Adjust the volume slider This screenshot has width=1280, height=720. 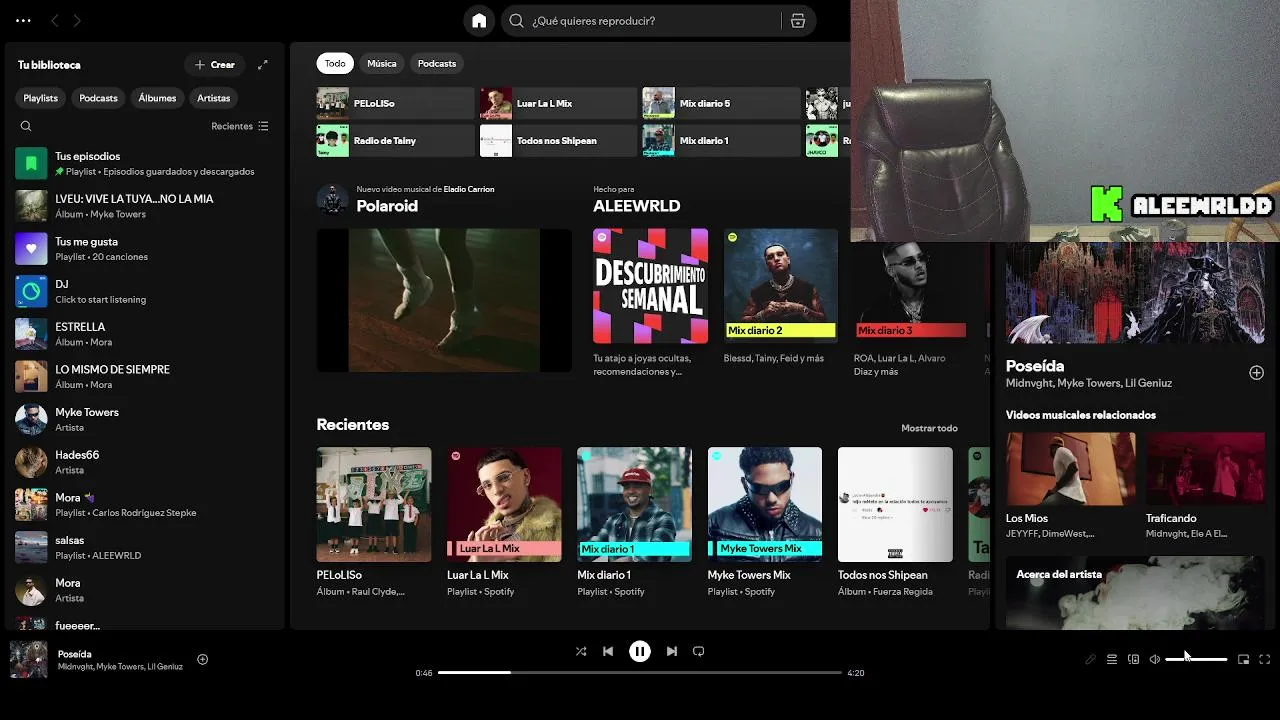tap(1196, 660)
